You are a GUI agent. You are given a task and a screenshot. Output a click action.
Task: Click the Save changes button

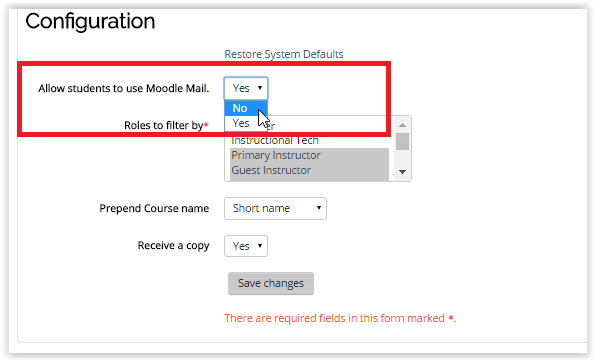[x=271, y=283]
